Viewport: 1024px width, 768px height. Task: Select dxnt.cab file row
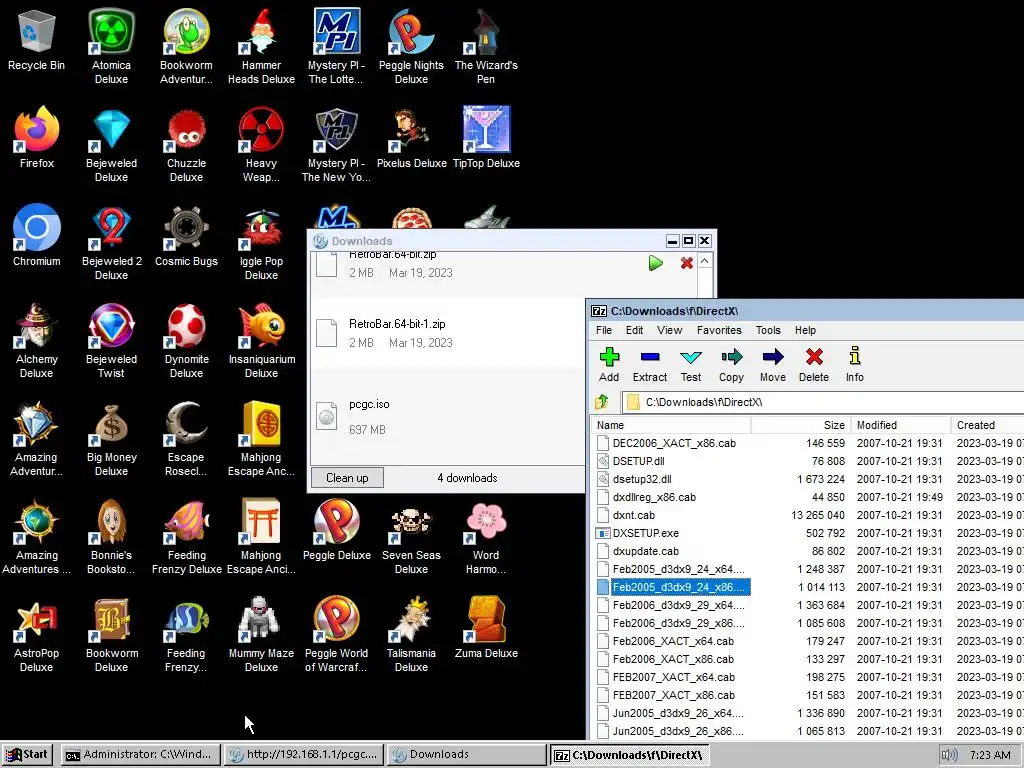pyautogui.click(x=808, y=515)
